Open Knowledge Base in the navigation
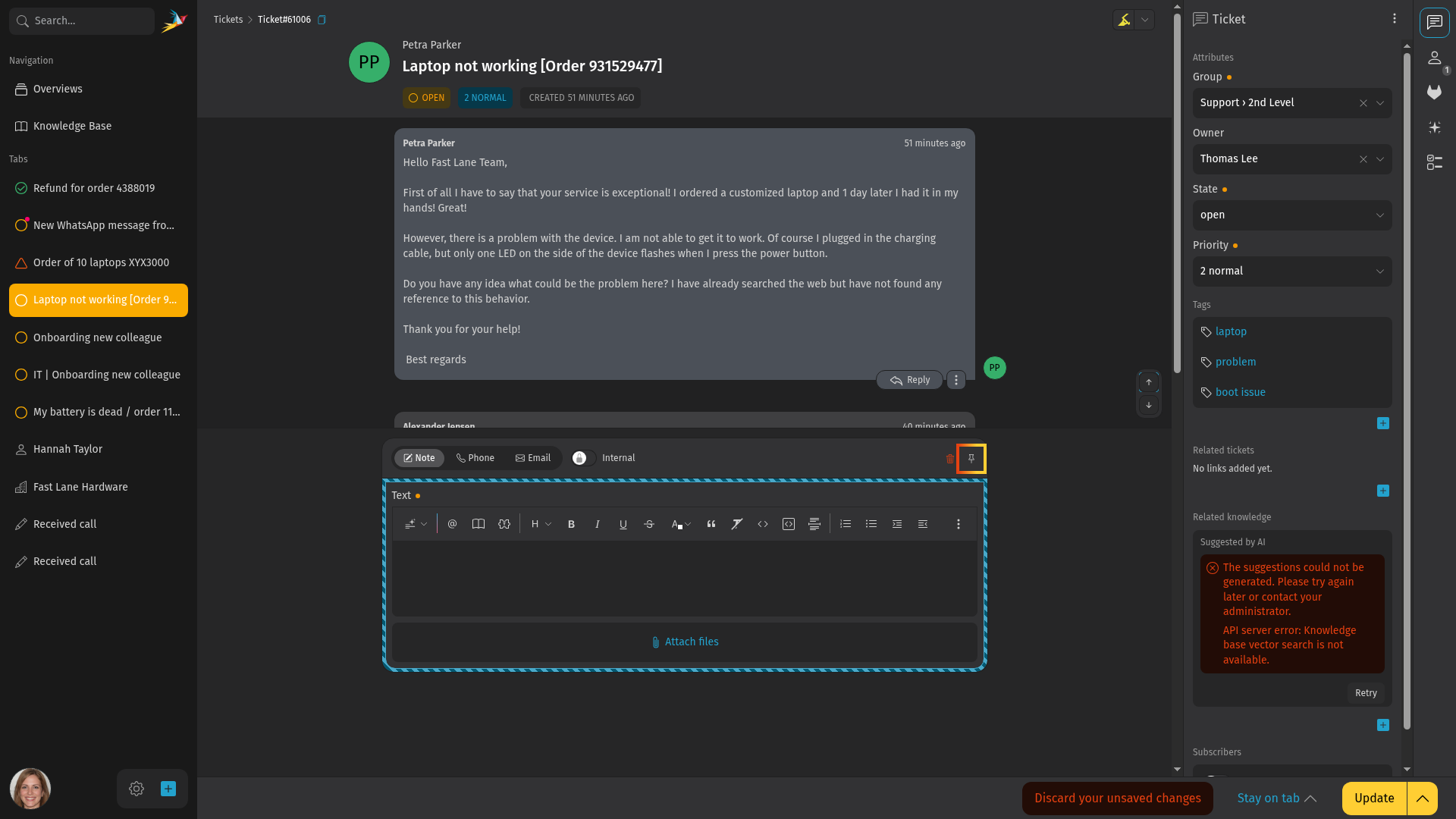Viewport: 1456px width, 819px height. tap(99, 126)
